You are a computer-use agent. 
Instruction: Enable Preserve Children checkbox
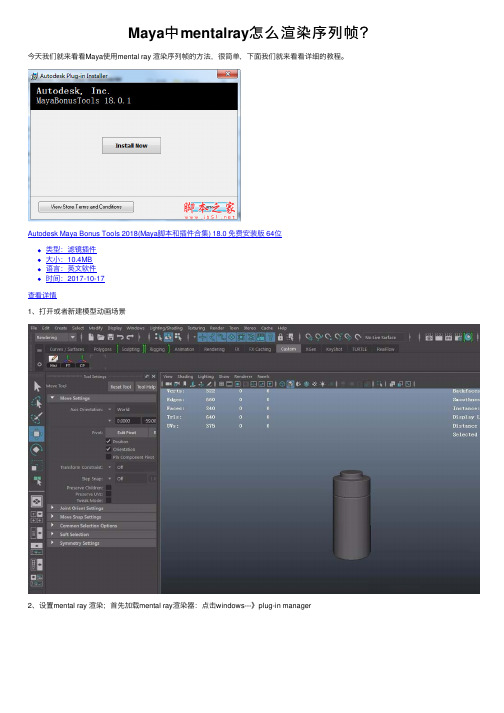[x=108, y=487]
